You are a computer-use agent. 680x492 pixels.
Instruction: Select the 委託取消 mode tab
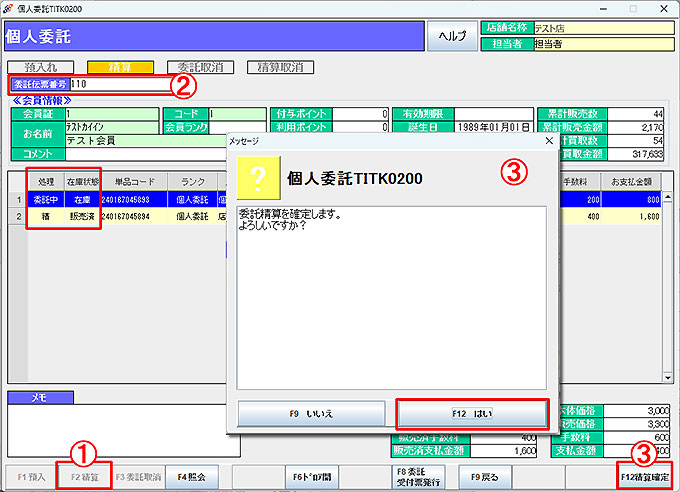tap(200, 67)
